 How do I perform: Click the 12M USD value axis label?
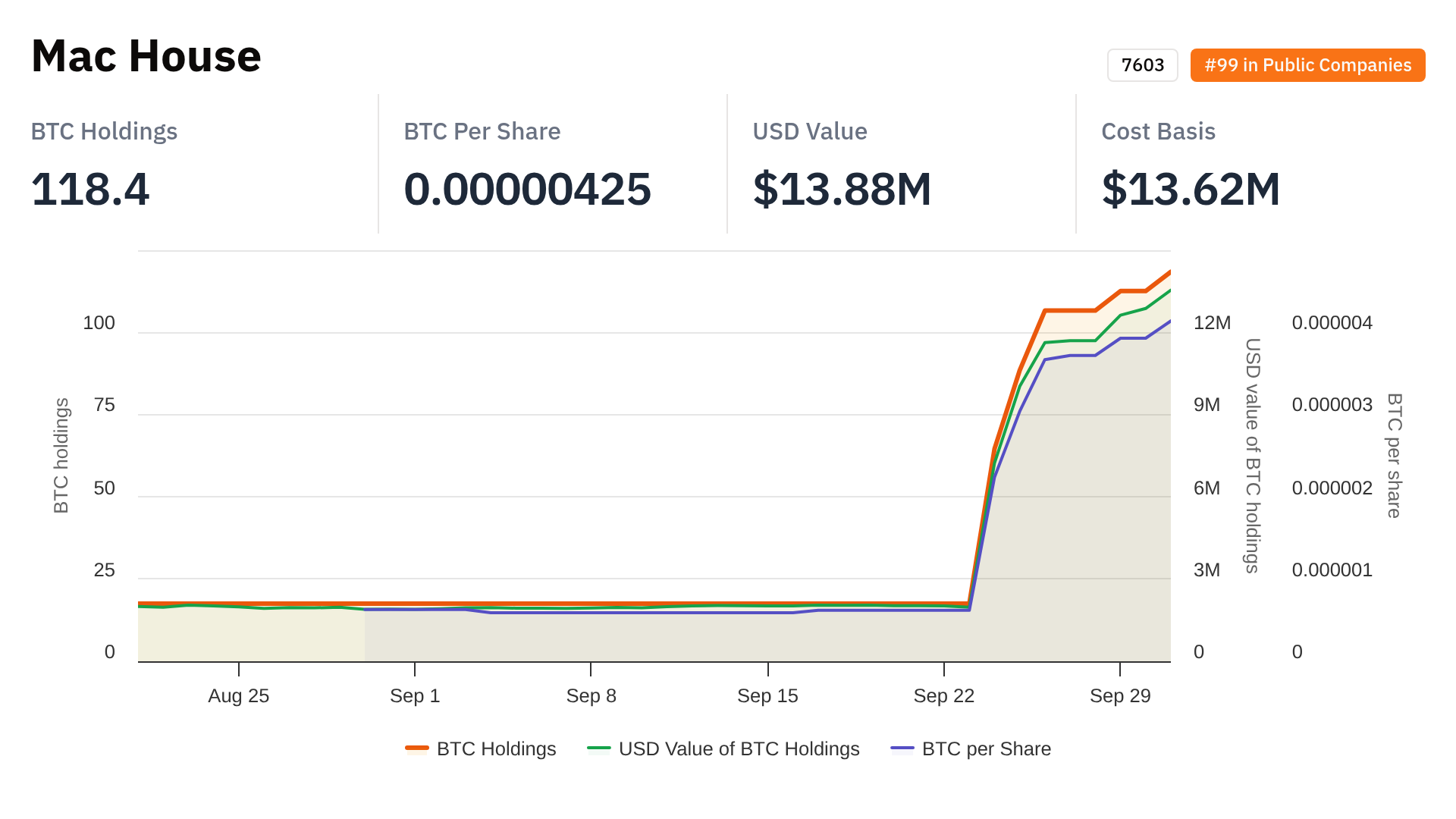1212,323
